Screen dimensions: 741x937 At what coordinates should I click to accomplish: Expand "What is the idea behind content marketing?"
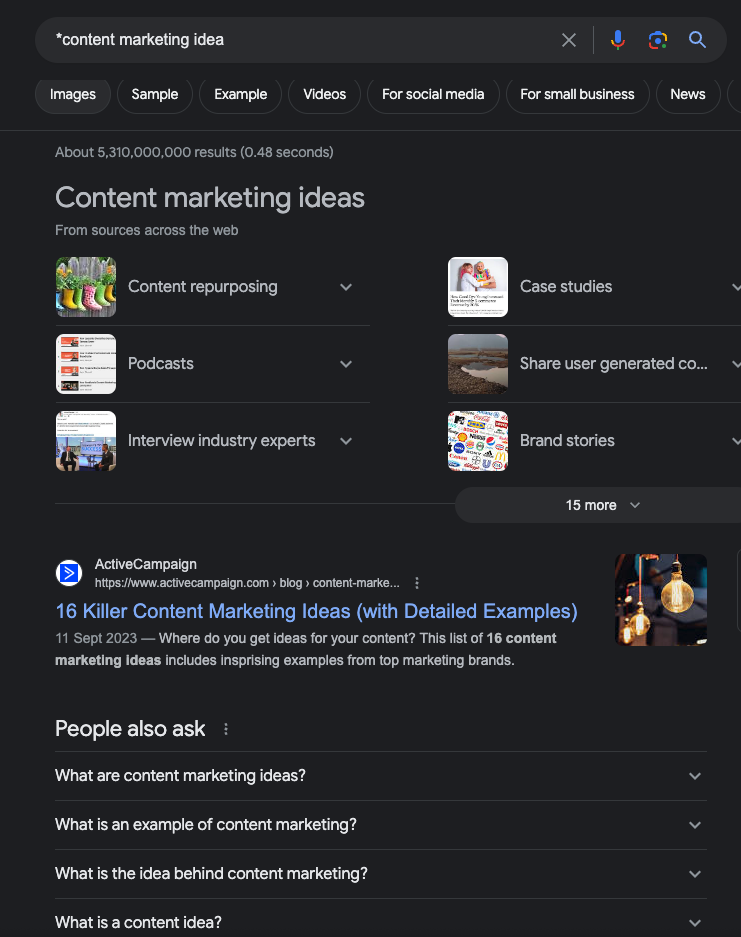click(695, 874)
